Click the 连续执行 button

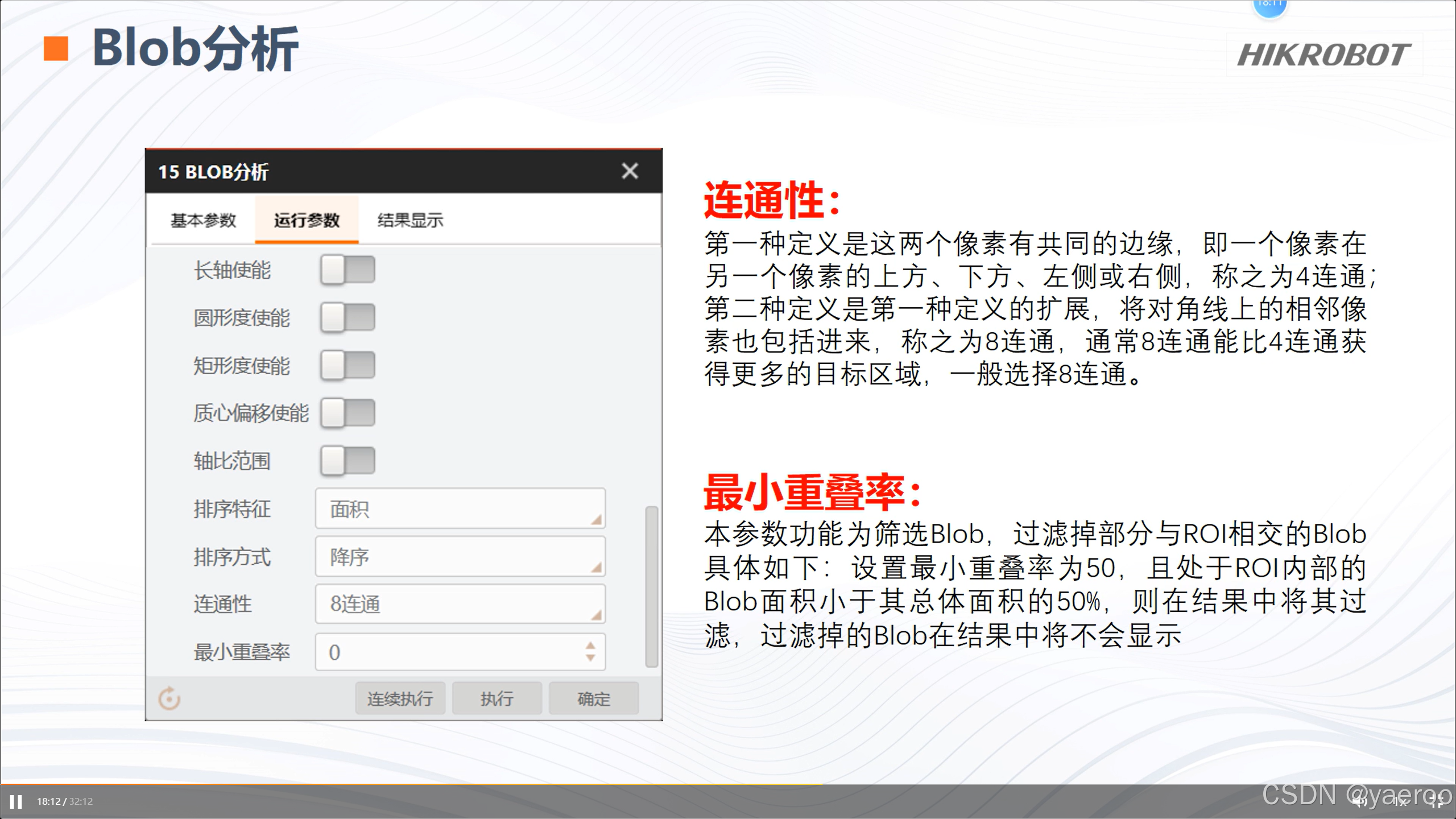(x=400, y=698)
